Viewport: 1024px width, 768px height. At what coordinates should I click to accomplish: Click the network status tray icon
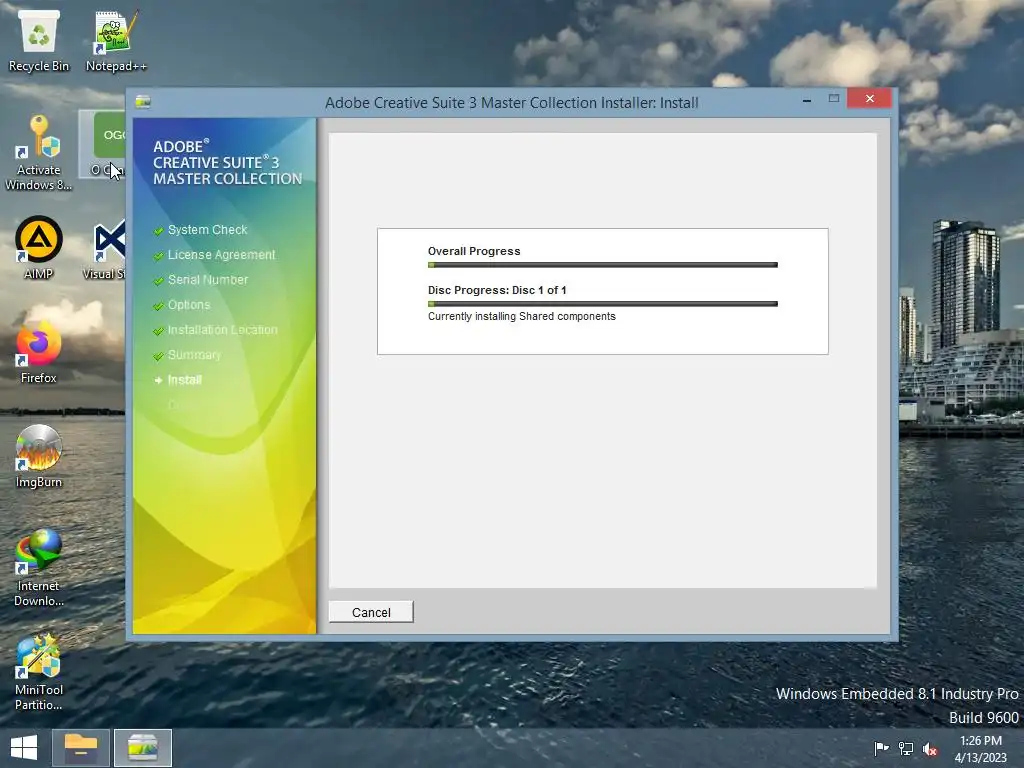tap(906, 748)
